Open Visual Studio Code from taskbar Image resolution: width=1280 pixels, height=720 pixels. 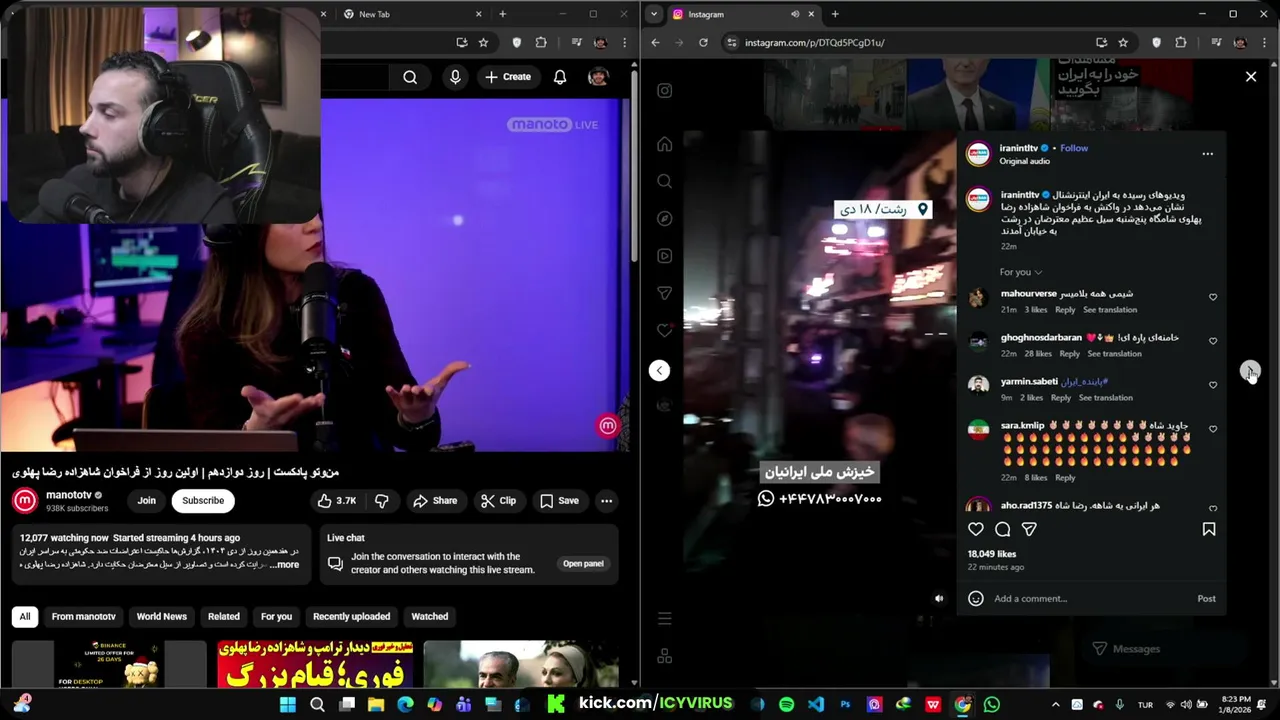pyautogui.click(x=816, y=704)
